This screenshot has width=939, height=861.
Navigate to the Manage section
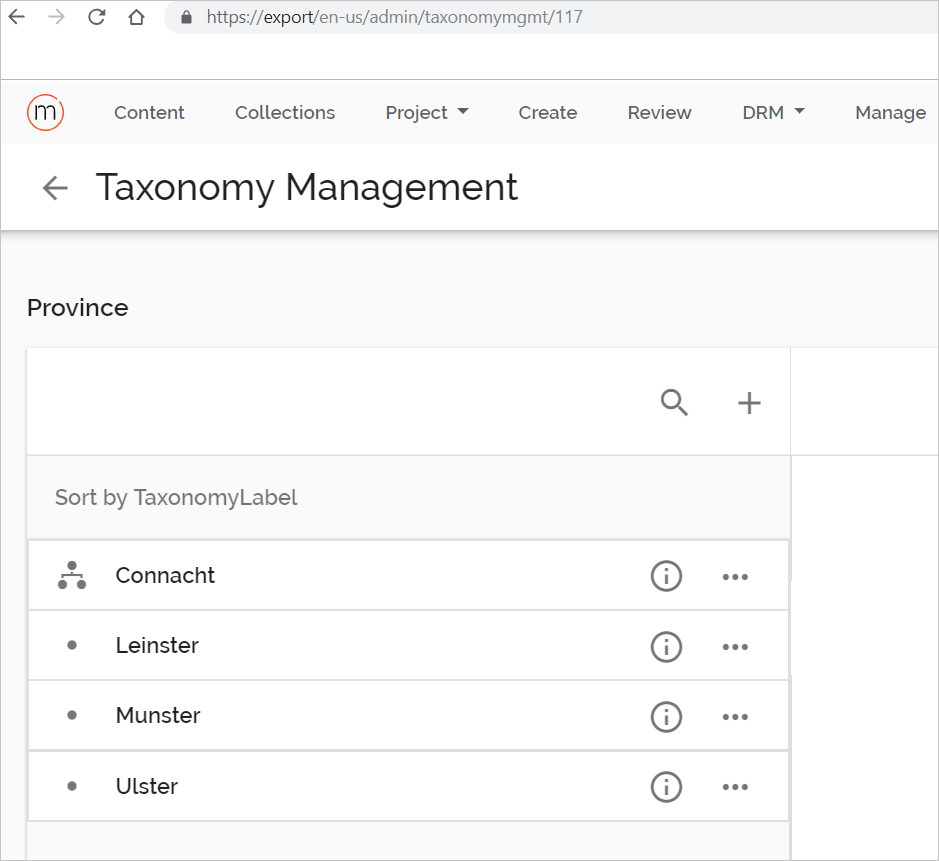[889, 112]
